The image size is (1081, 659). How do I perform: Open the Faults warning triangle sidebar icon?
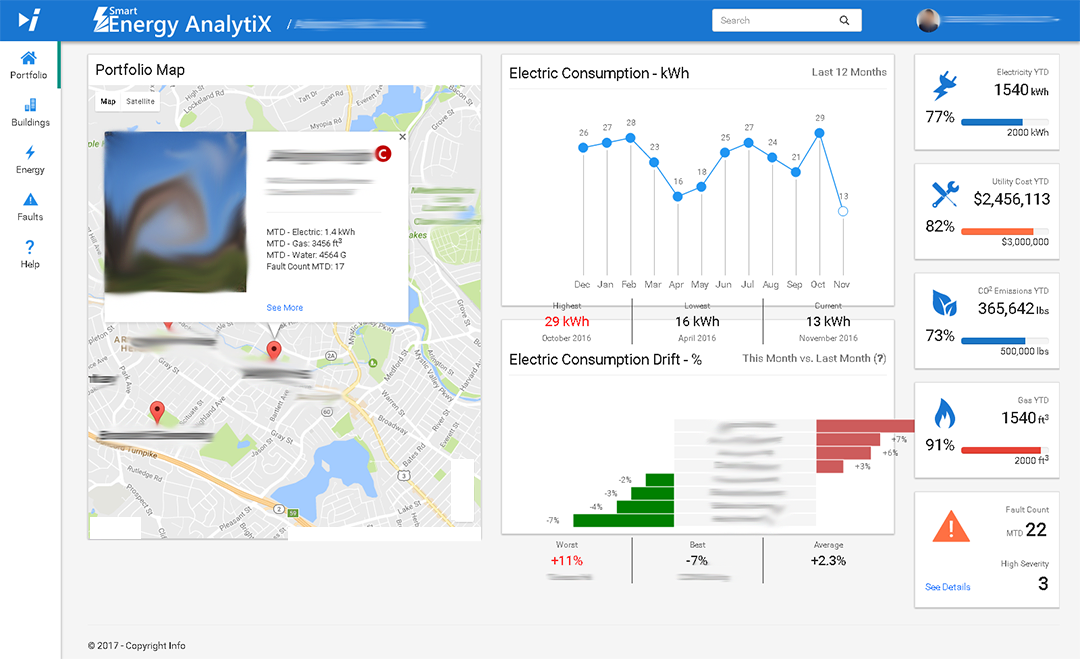tap(30, 200)
